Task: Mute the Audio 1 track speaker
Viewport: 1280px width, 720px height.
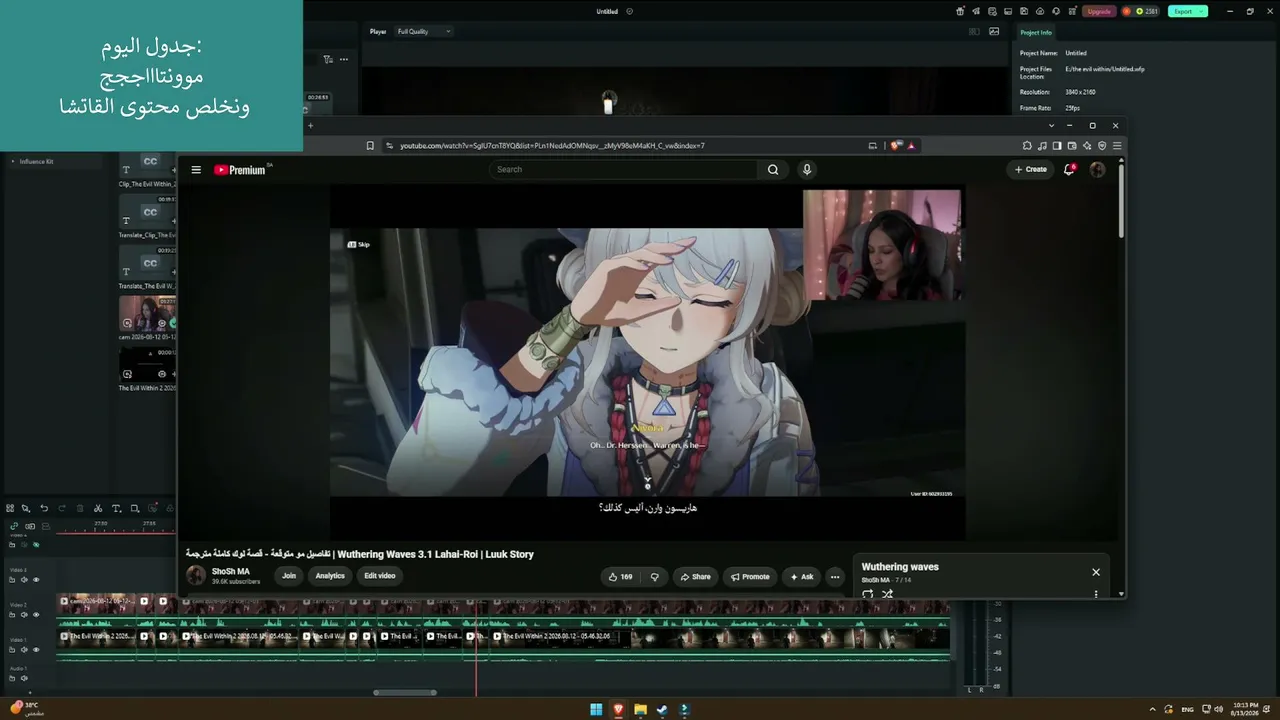Action: point(24,678)
